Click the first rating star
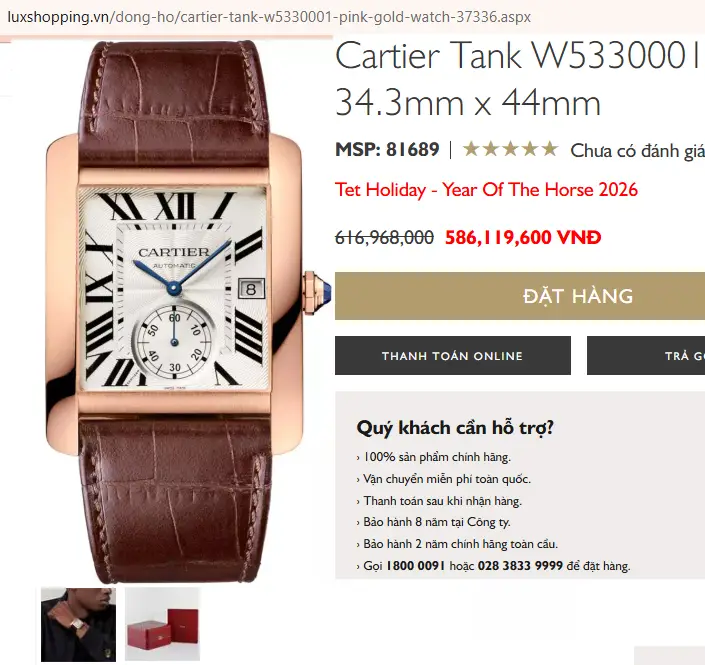This screenshot has width=705, height=665. pyautogui.click(x=471, y=149)
